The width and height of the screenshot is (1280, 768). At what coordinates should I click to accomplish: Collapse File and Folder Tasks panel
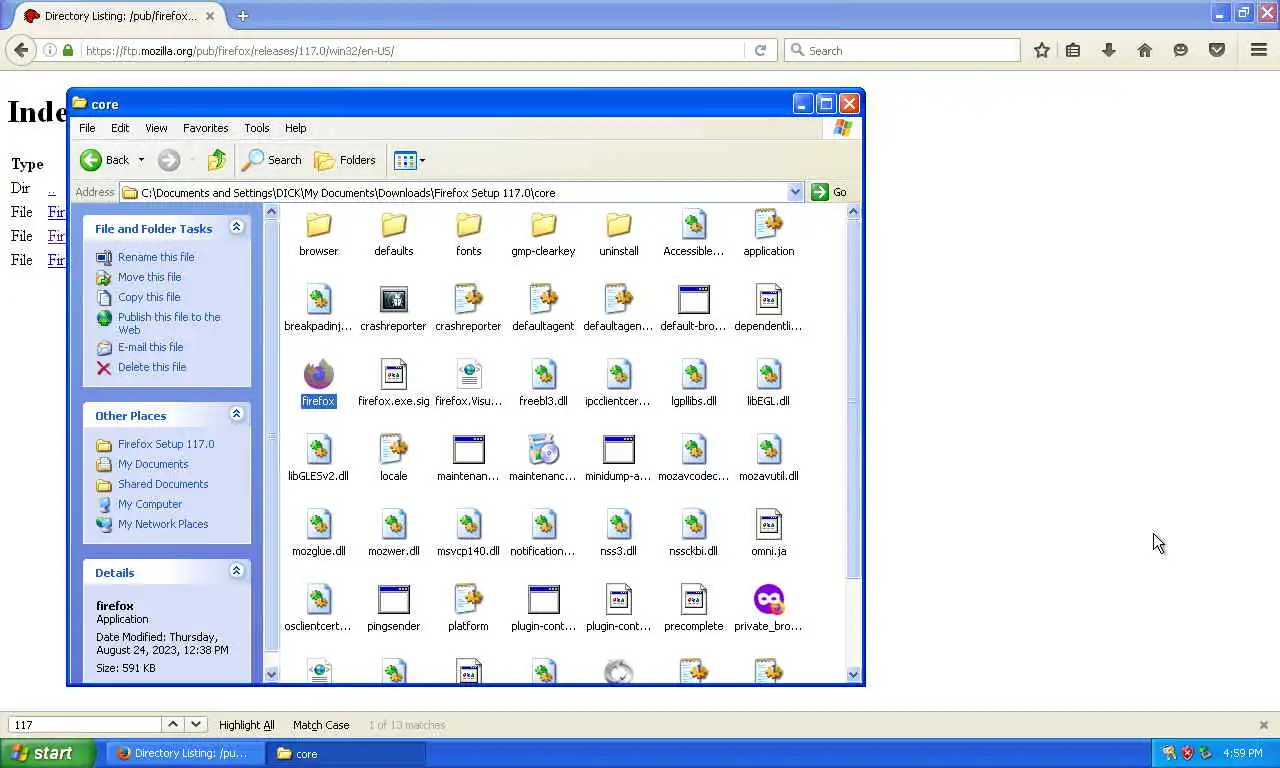pyautogui.click(x=237, y=227)
